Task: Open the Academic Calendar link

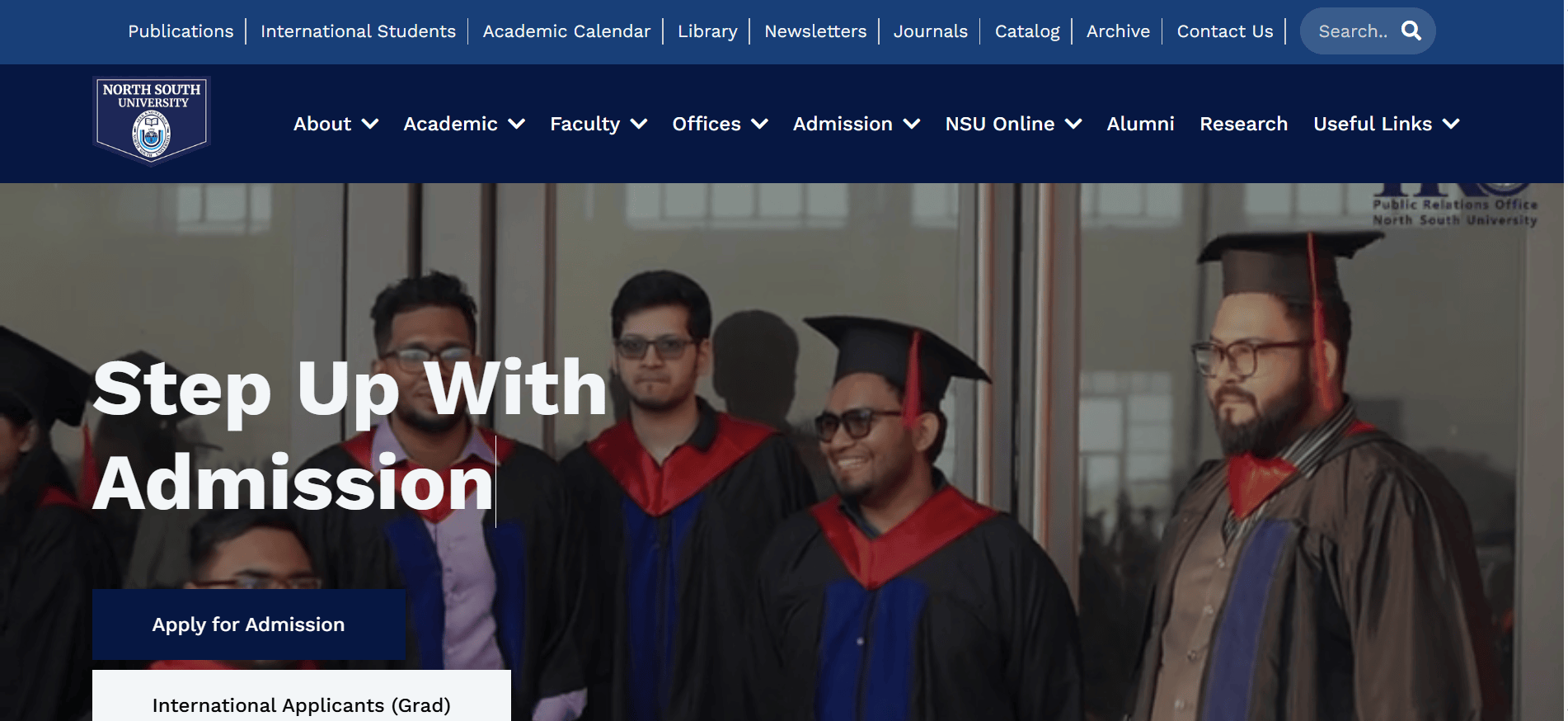Action: pyautogui.click(x=566, y=31)
